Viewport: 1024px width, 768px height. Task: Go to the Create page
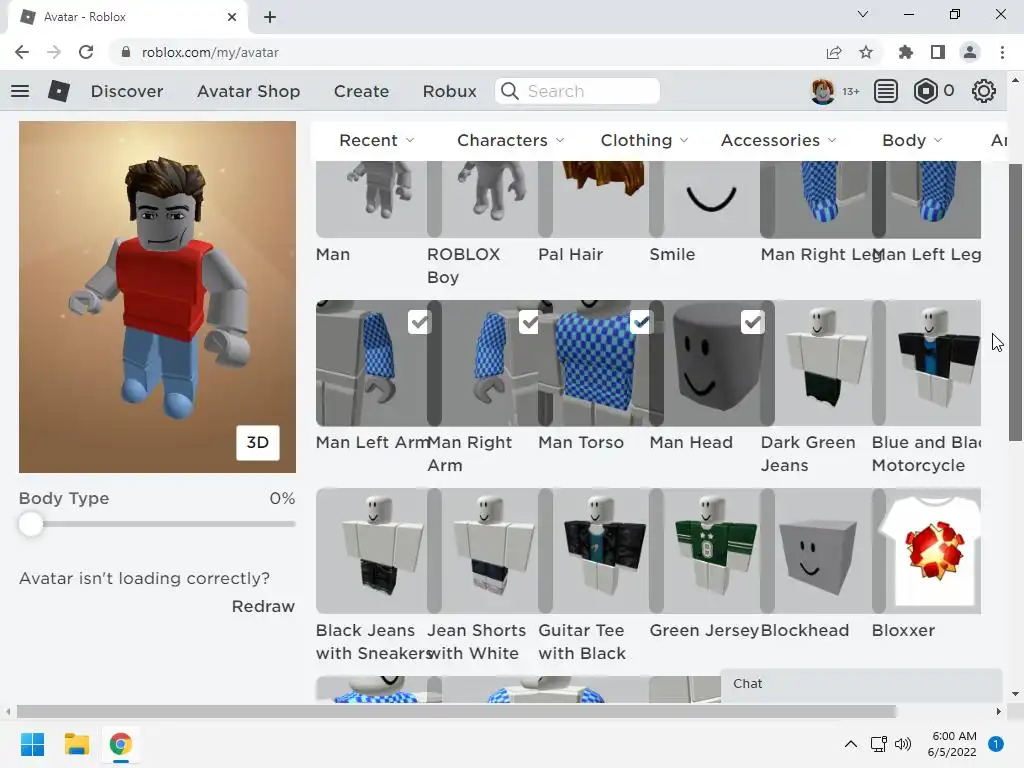click(362, 91)
